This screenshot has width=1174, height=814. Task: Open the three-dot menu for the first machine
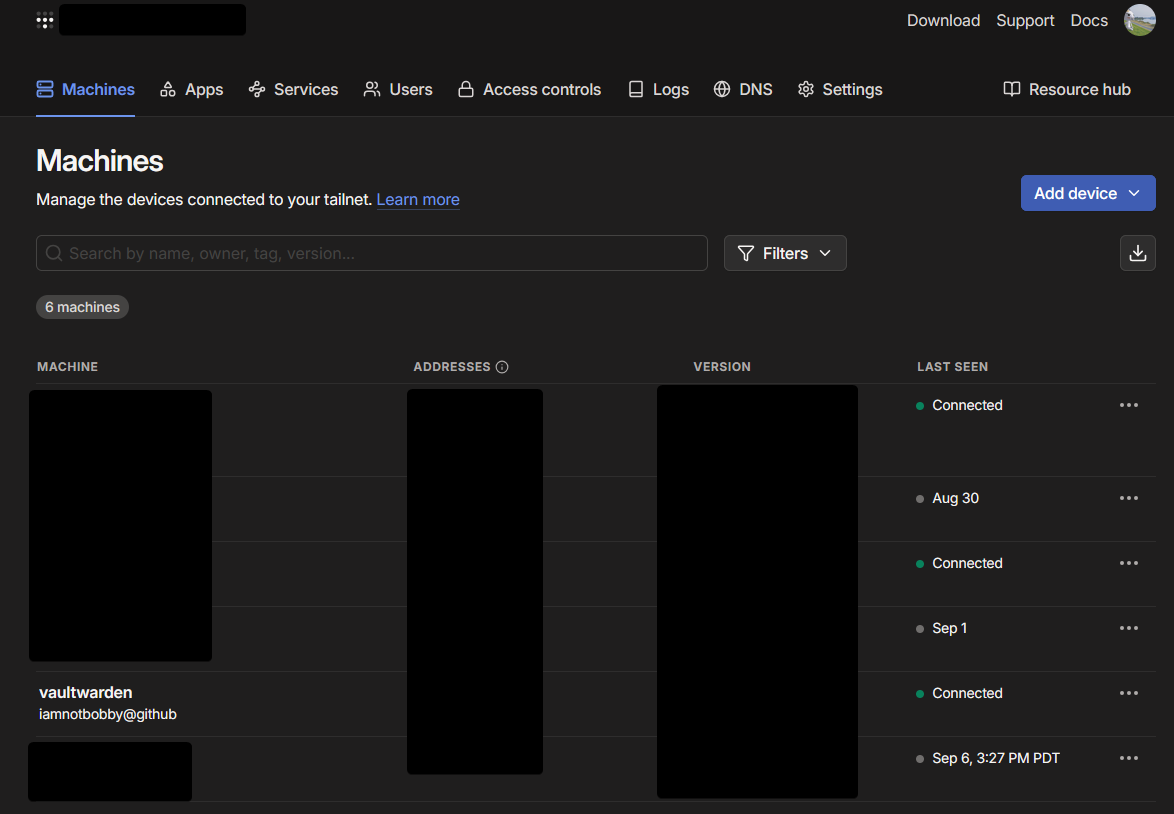(1129, 405)
